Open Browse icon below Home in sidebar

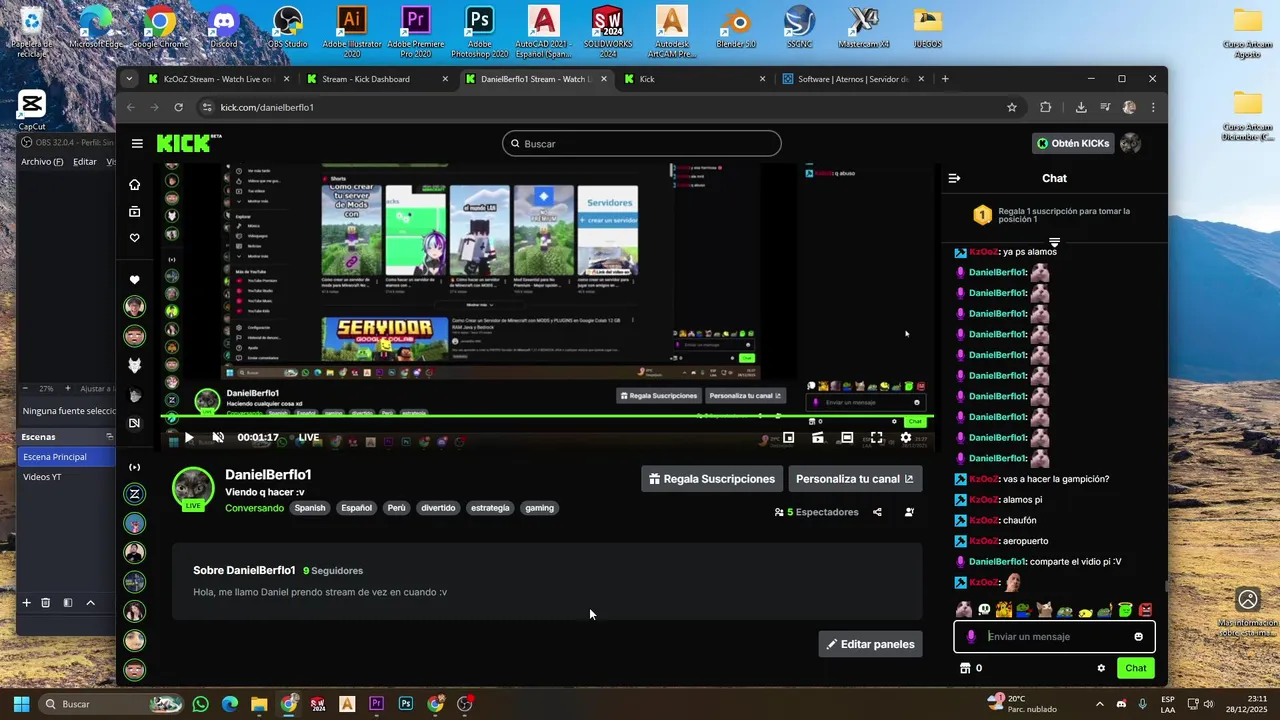tap(135, 211)
